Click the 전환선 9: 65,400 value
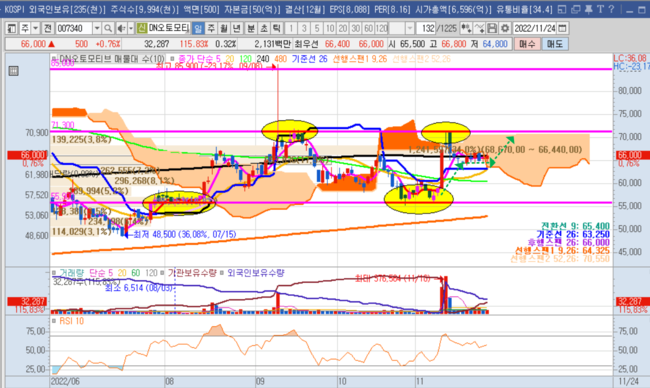Viewport: 650px width, 388px height. coord(574,226)
